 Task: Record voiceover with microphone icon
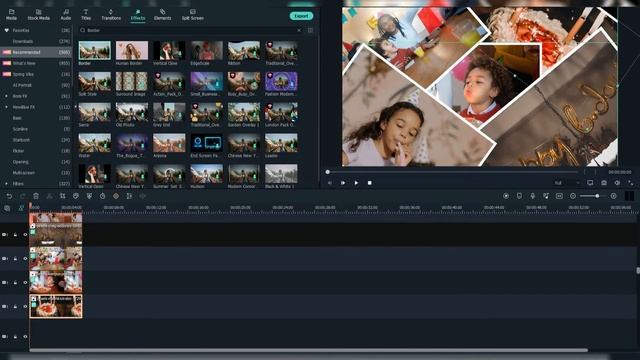[x=533, y=196]
